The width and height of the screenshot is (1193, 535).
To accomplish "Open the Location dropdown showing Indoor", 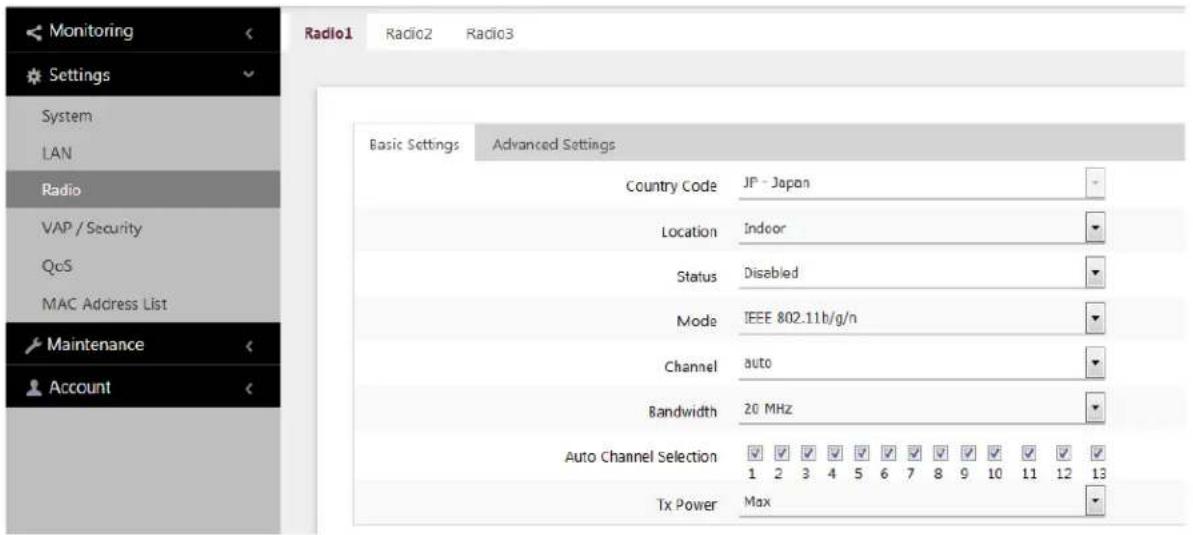I will click(x=920, y=230).
